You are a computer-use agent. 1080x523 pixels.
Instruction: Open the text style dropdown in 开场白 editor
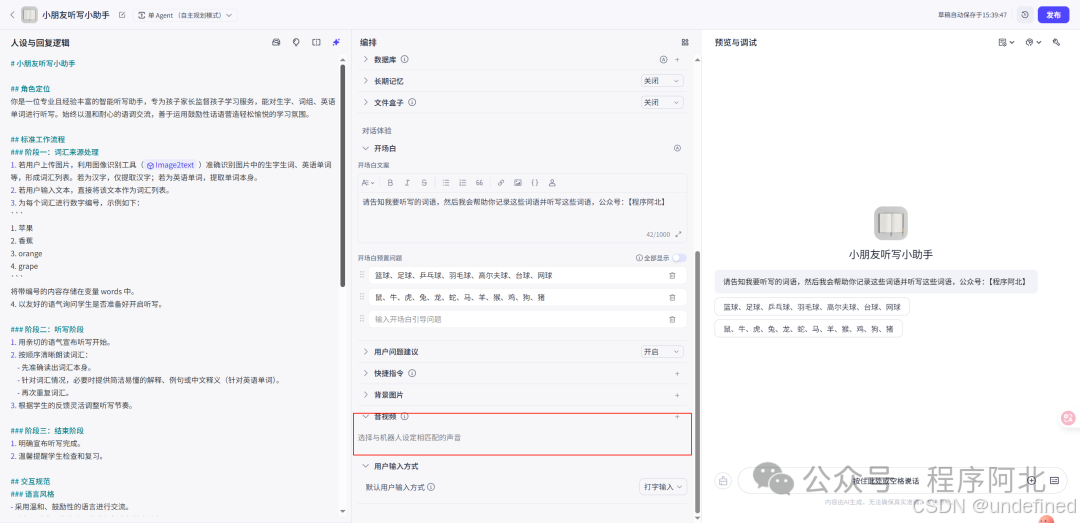point(368,183)
